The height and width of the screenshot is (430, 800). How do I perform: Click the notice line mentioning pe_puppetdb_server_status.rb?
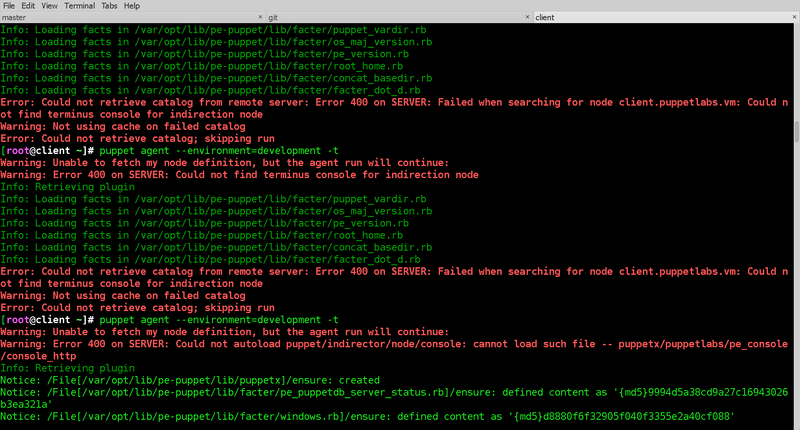394,398
